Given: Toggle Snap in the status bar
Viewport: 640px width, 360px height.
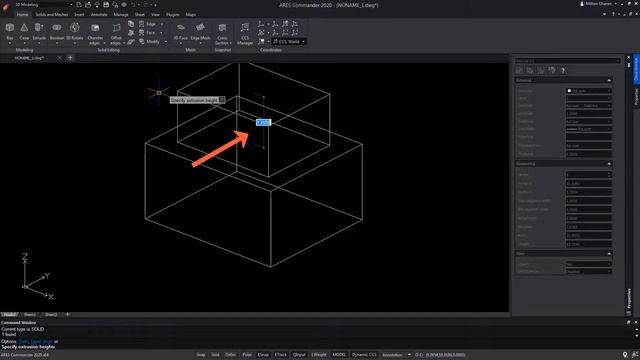Looking at the screenshot, I should 201,355.
